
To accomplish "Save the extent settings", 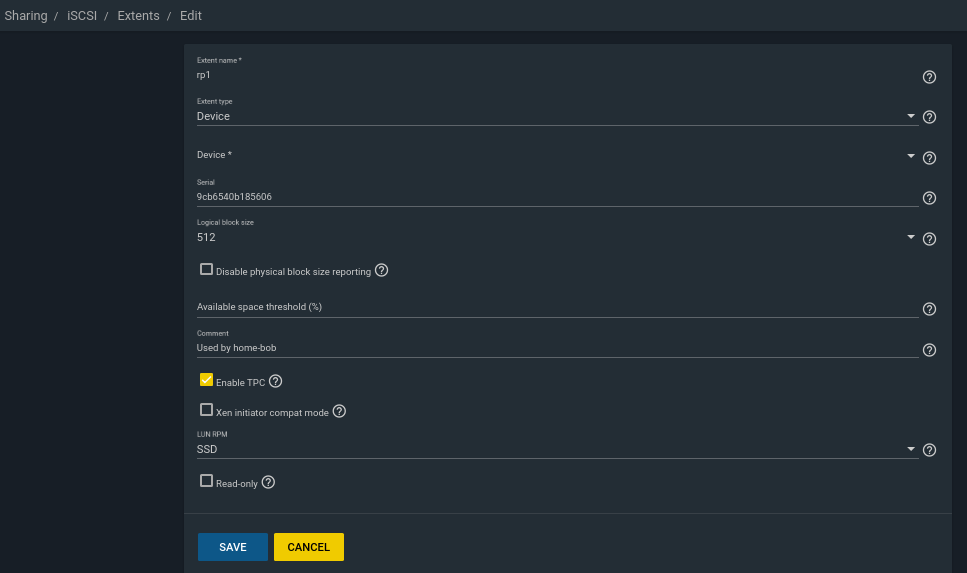I will (232, 547).
